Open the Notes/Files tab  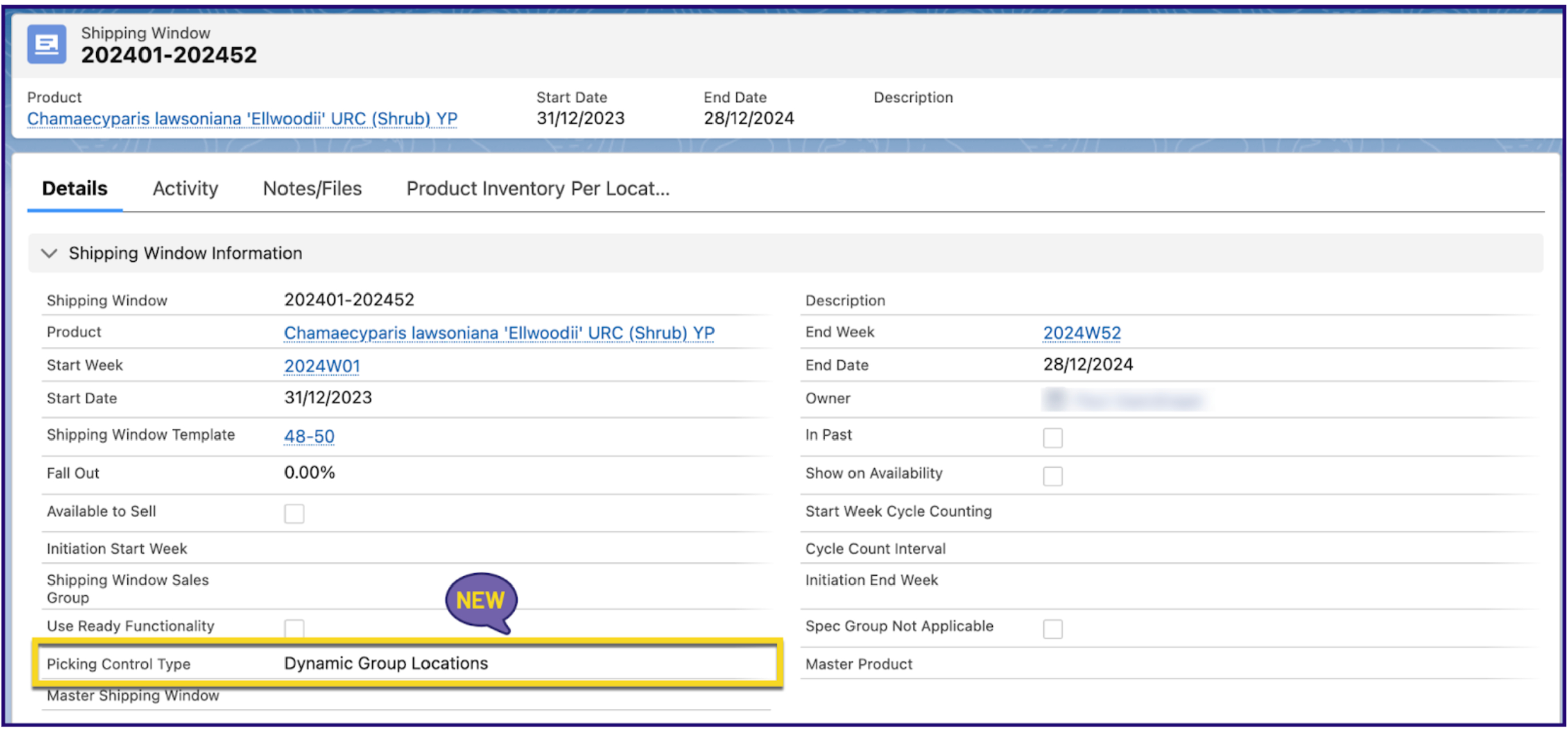pos(312,189)
